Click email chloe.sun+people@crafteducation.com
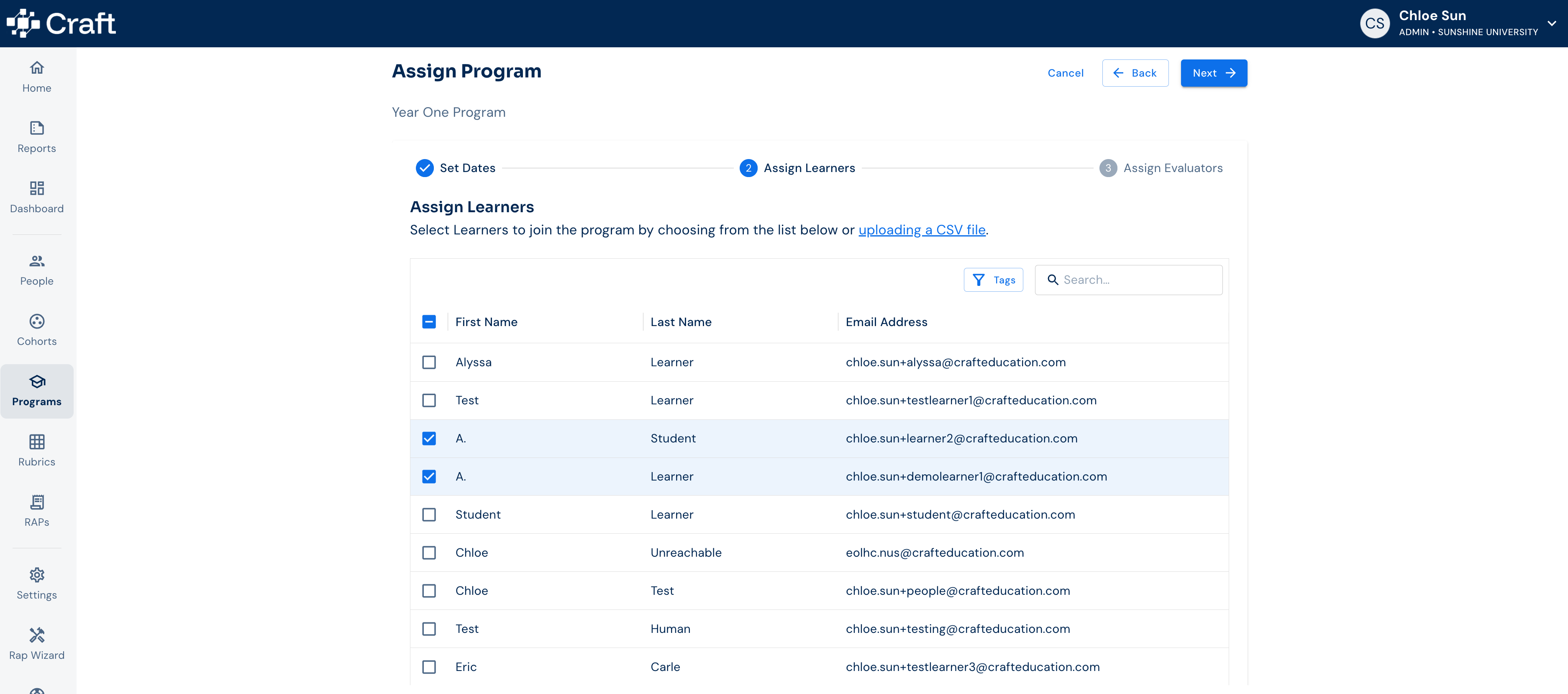The width and height of the screenshot is (1568, 694). click(x=958, y=591)
